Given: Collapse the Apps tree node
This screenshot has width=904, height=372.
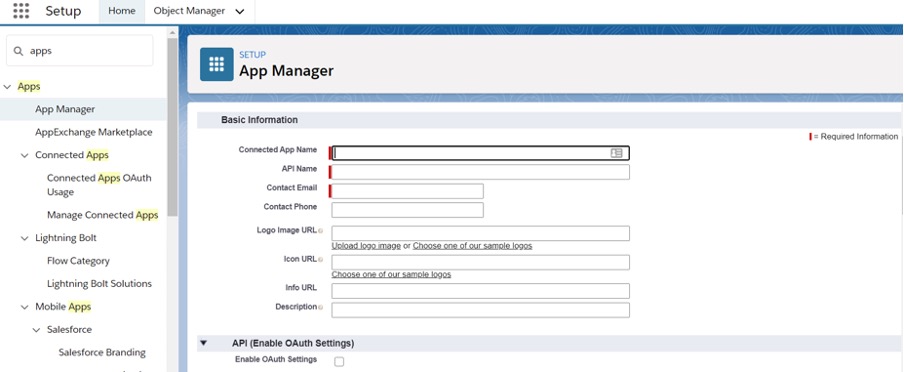Looking at the screenshot, I should (x=7, y=87).
